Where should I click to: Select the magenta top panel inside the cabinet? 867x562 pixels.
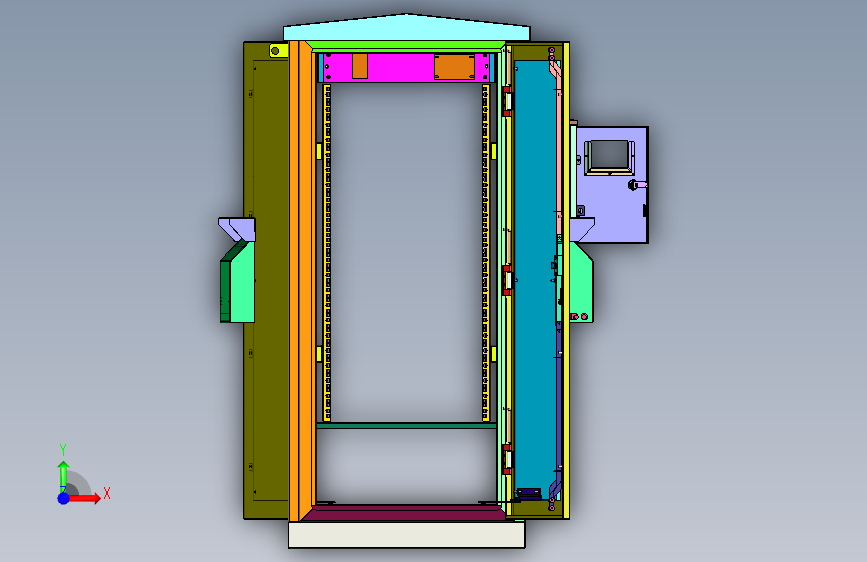406,67
